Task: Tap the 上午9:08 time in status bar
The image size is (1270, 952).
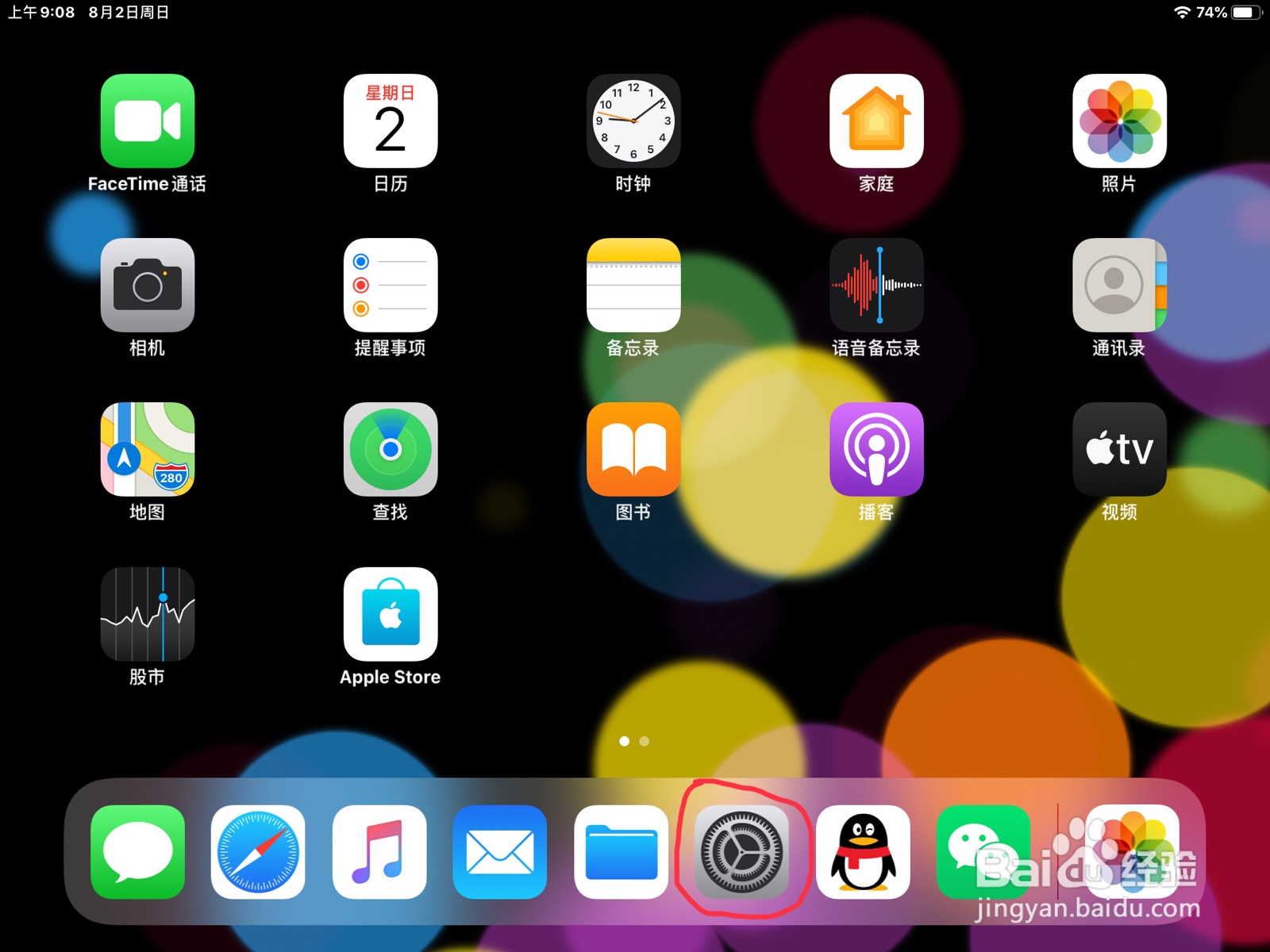Action: [x=41, y=12]
